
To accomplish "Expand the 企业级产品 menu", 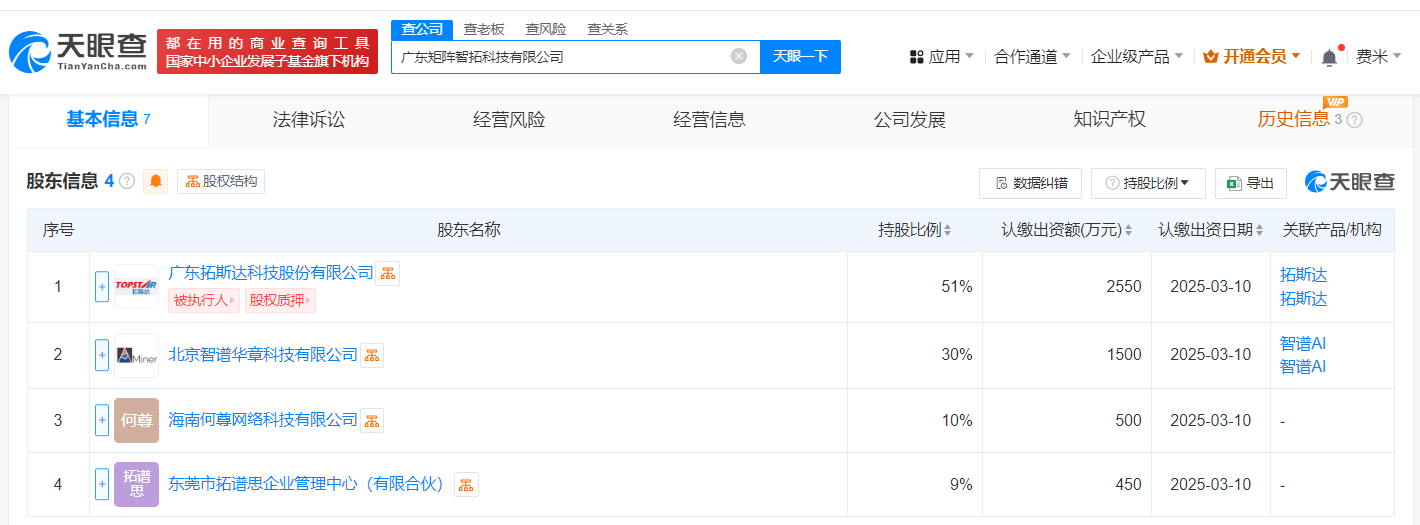I will point(1136,57).
